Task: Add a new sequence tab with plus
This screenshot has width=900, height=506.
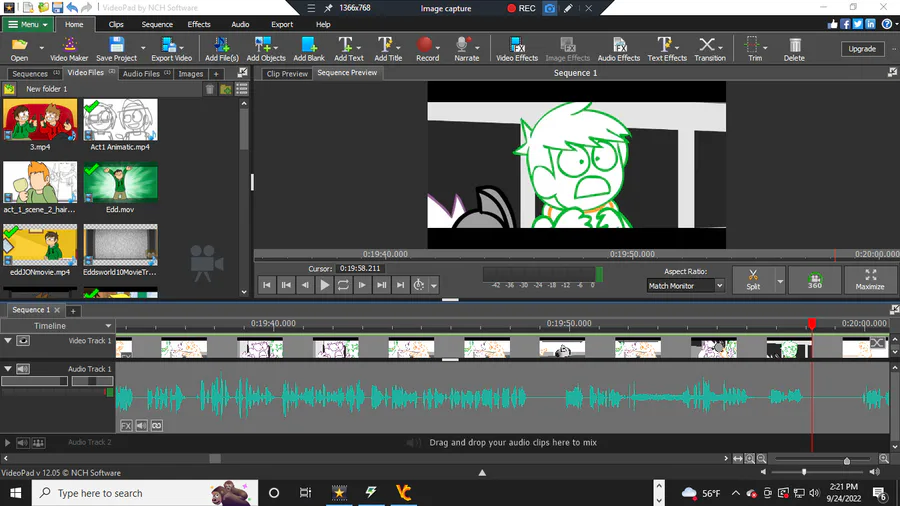Action: coord(73,311)
